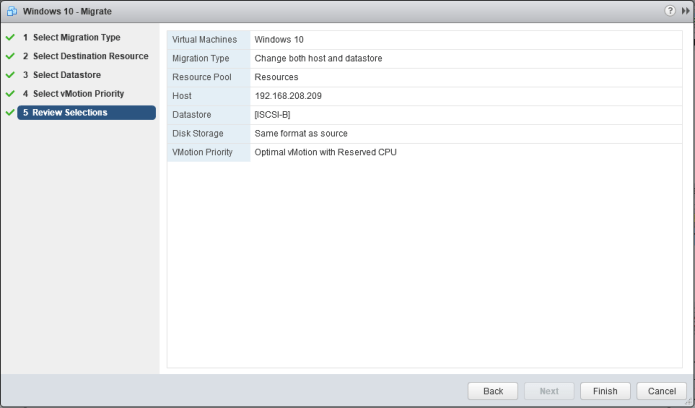Open the help question mark icon
695x408 pixels.
(x=668, y=9)
